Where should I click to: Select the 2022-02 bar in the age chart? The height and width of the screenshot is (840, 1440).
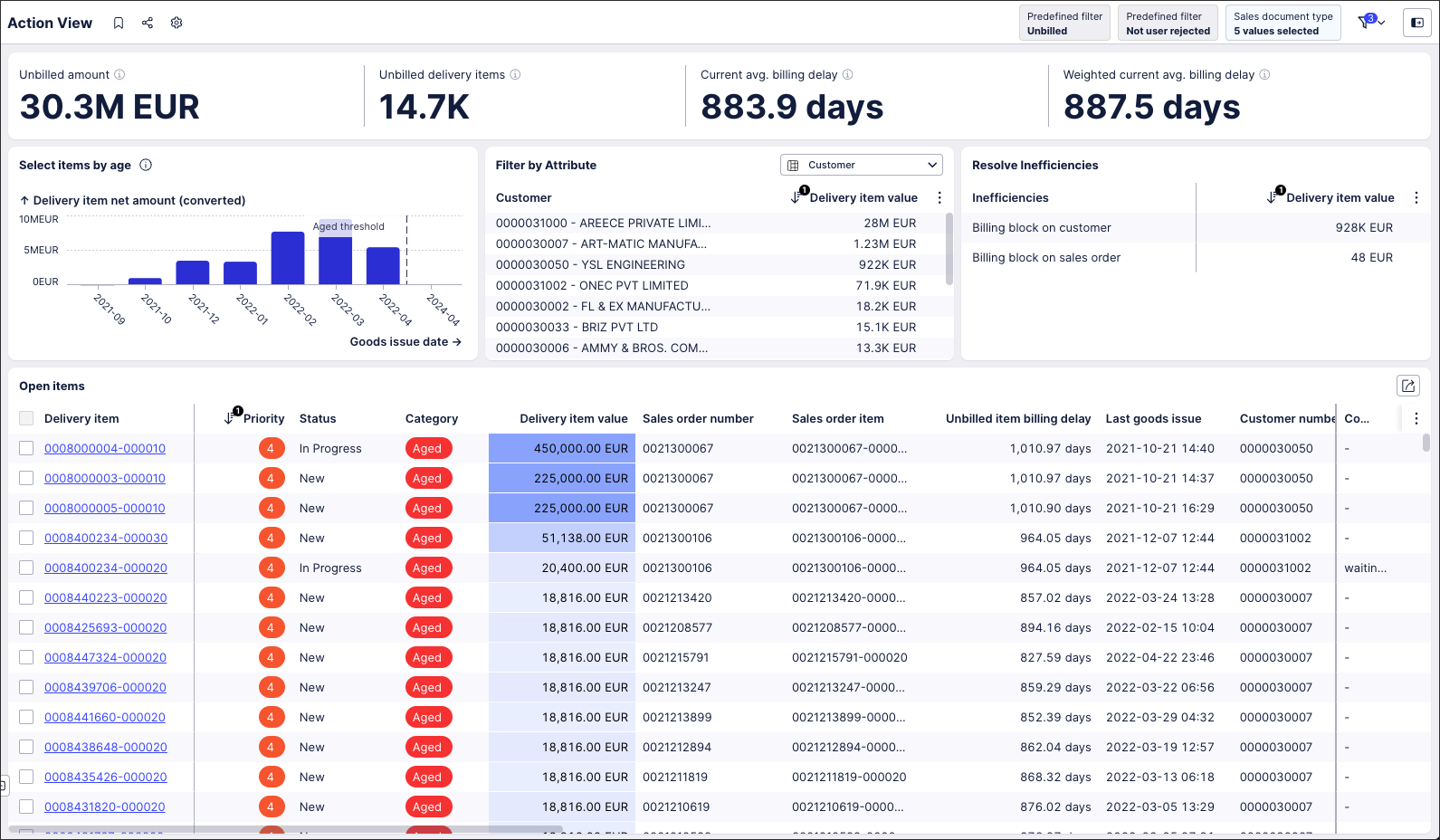click(x=288, y=258)
